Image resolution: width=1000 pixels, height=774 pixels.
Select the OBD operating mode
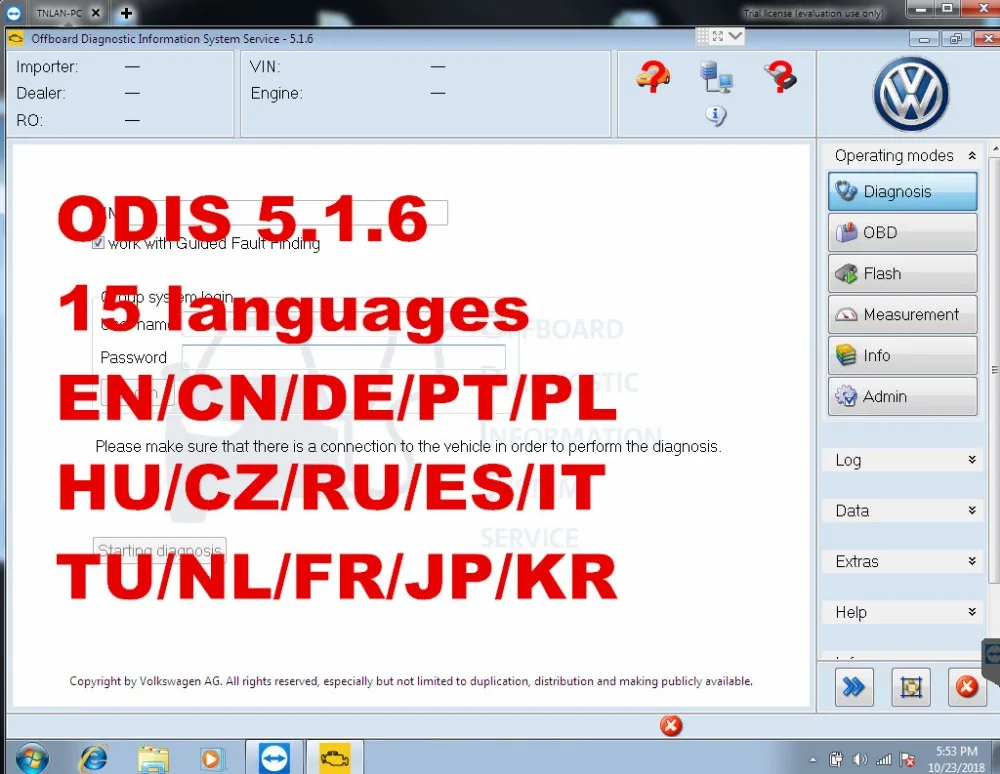[902, 232]
